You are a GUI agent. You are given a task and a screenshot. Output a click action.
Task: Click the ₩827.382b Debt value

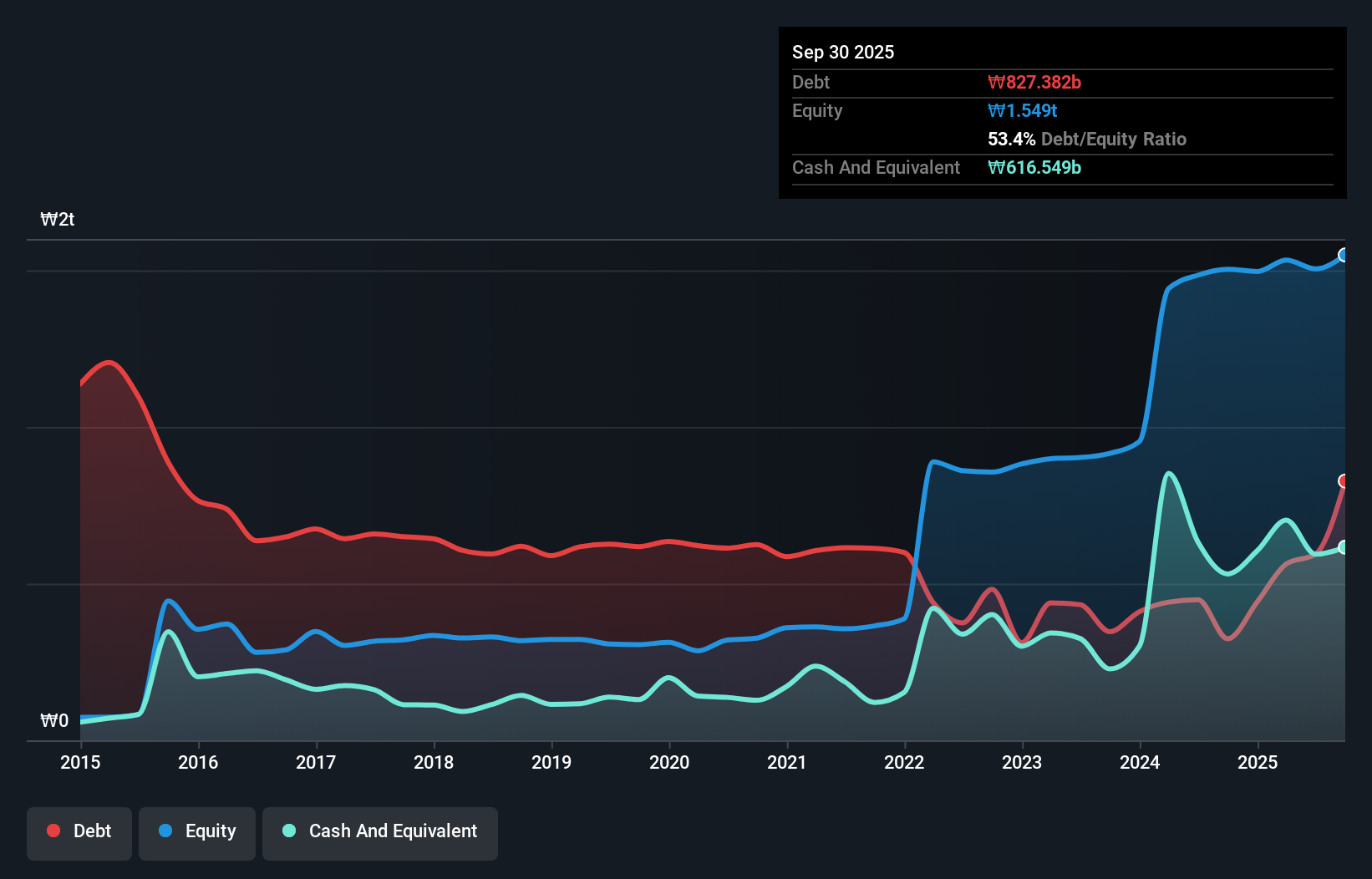(x=1035, y=83)
